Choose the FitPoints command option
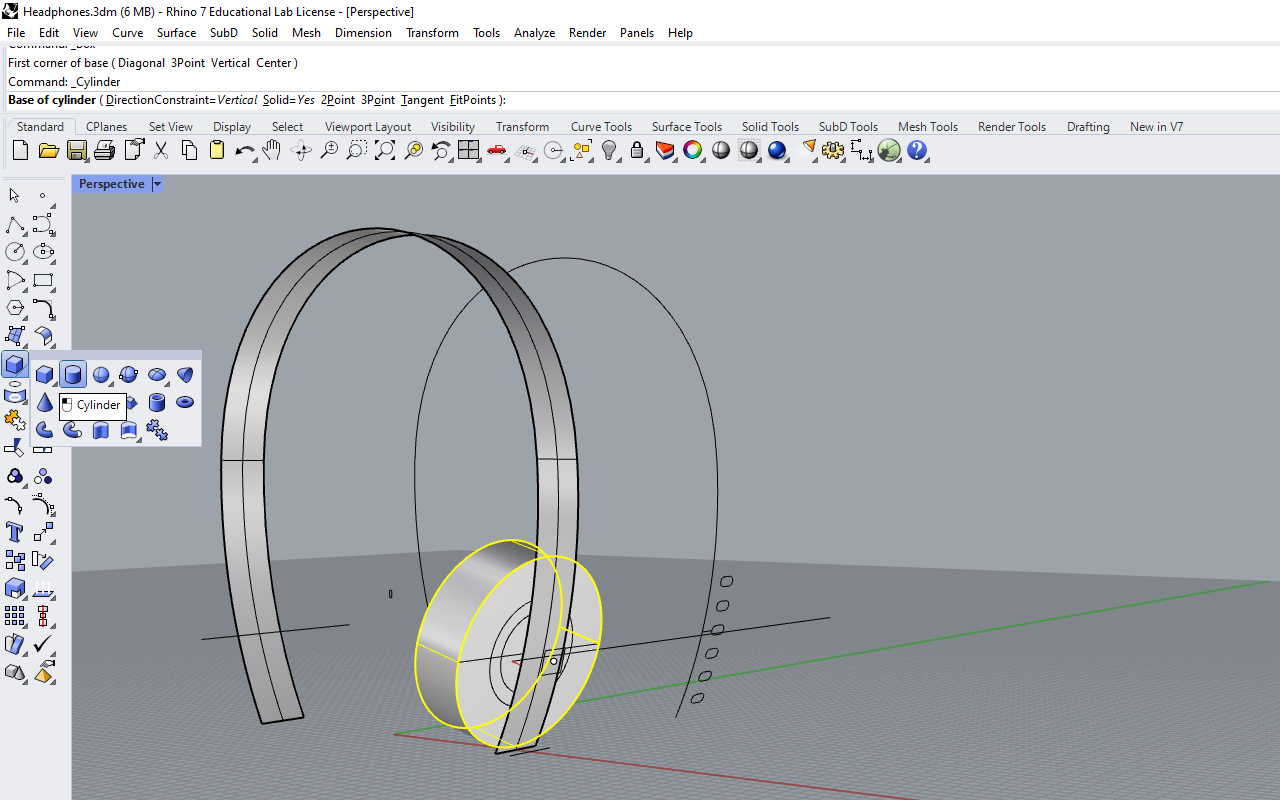The height and width of the screenshot is (800, 1280). 473,100
